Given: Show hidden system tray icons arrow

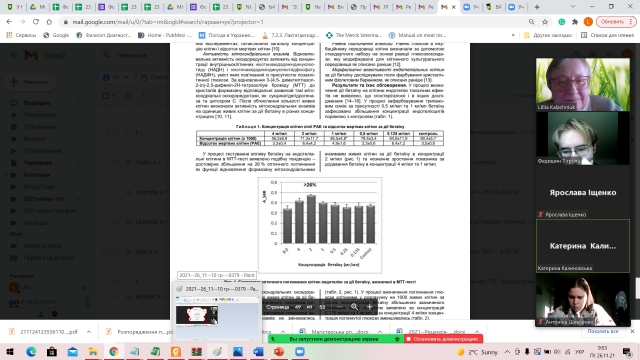Looking at the screenshot, I should [507, 351].
